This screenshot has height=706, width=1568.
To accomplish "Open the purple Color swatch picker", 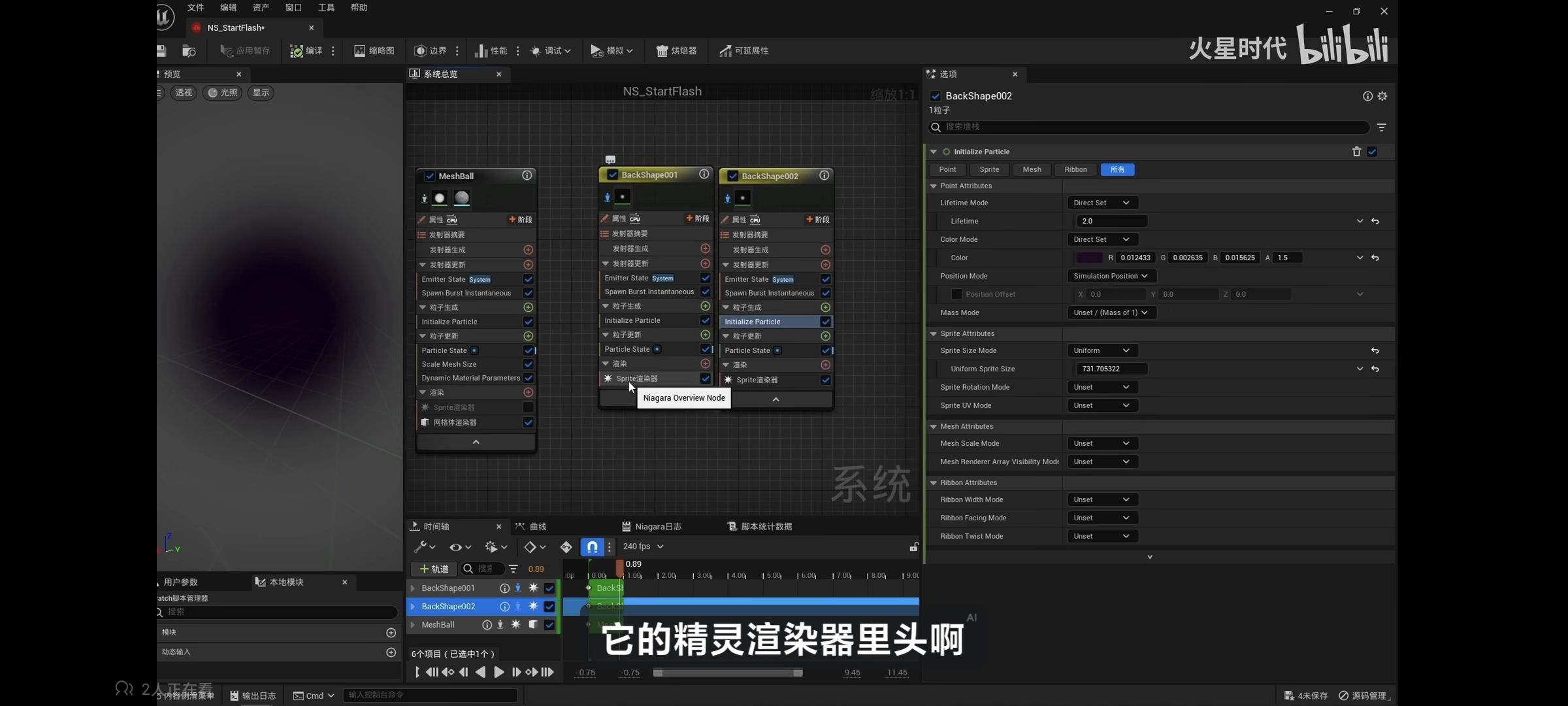I will coord(1088,258).
